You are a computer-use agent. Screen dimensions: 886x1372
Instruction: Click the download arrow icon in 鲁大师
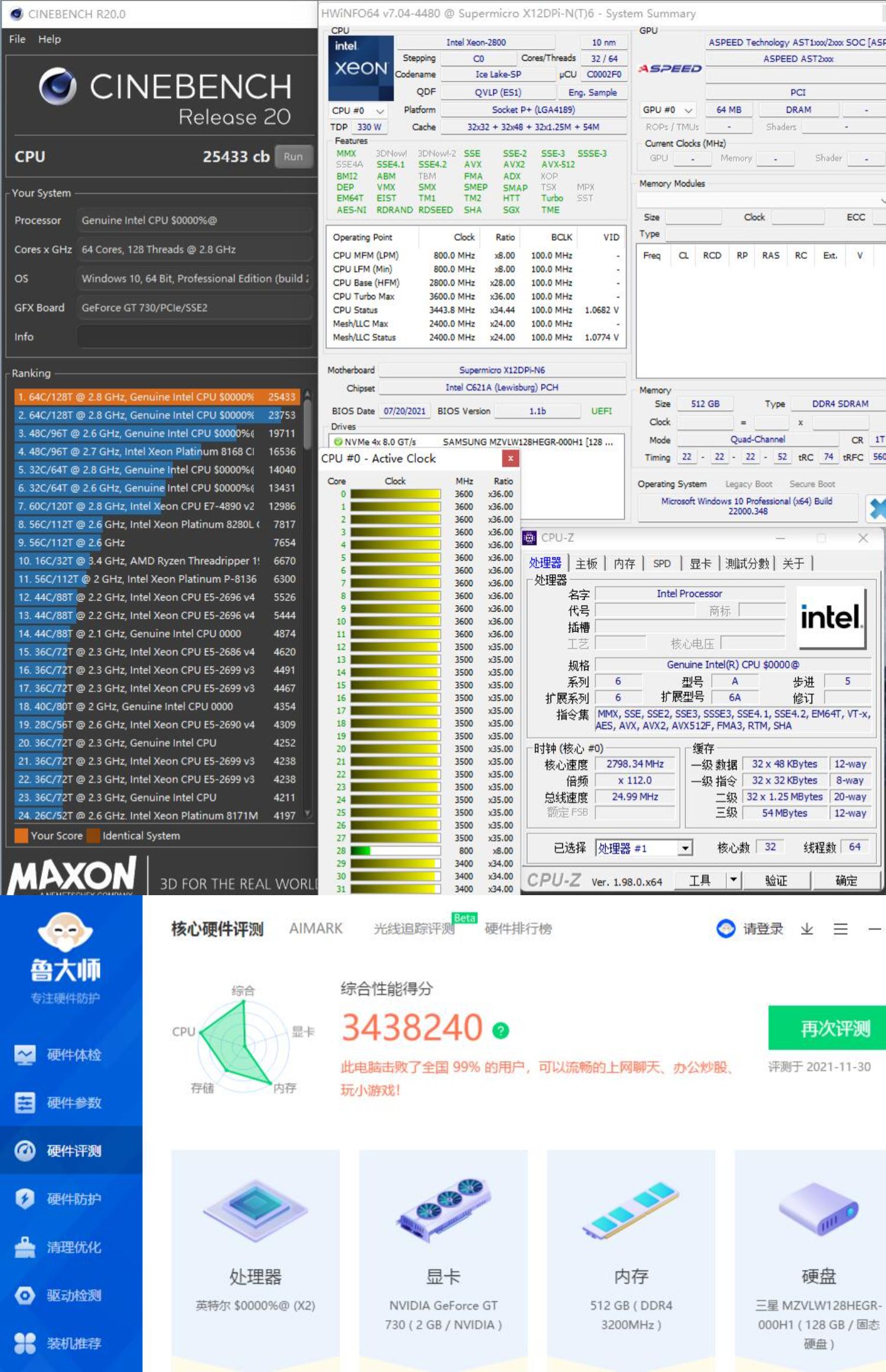tap(807, 929)
